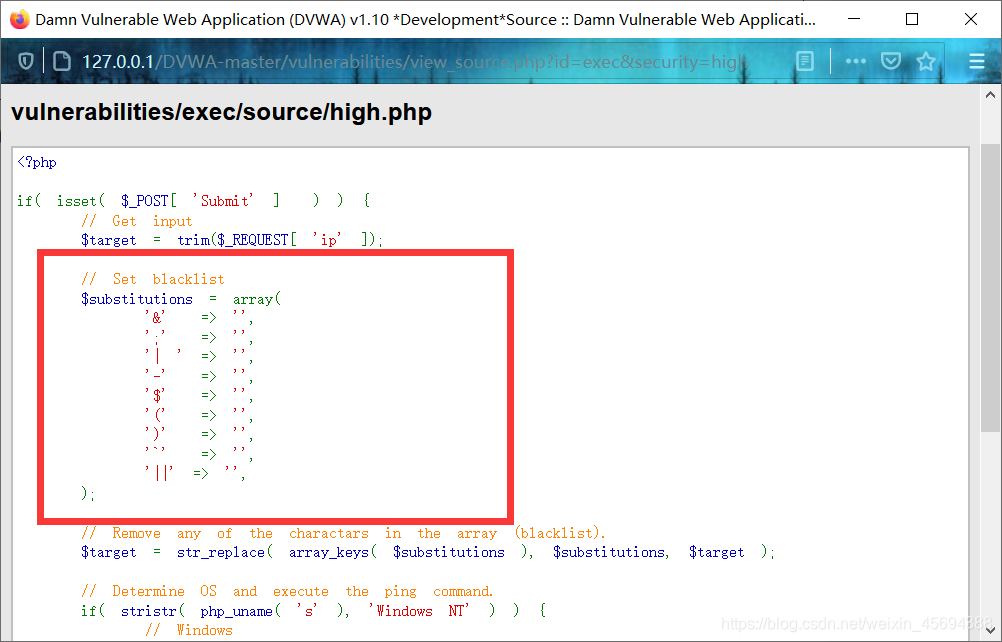Open page actions three-dot menu
Viewport: 1002px width, 642px height.
pos(855,61)
